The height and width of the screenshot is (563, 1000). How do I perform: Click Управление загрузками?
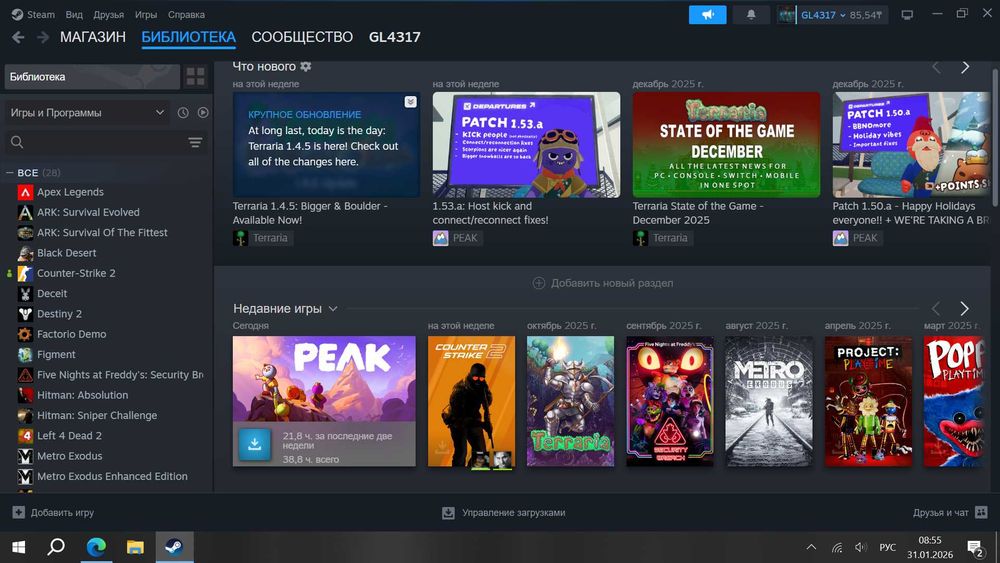513,512
